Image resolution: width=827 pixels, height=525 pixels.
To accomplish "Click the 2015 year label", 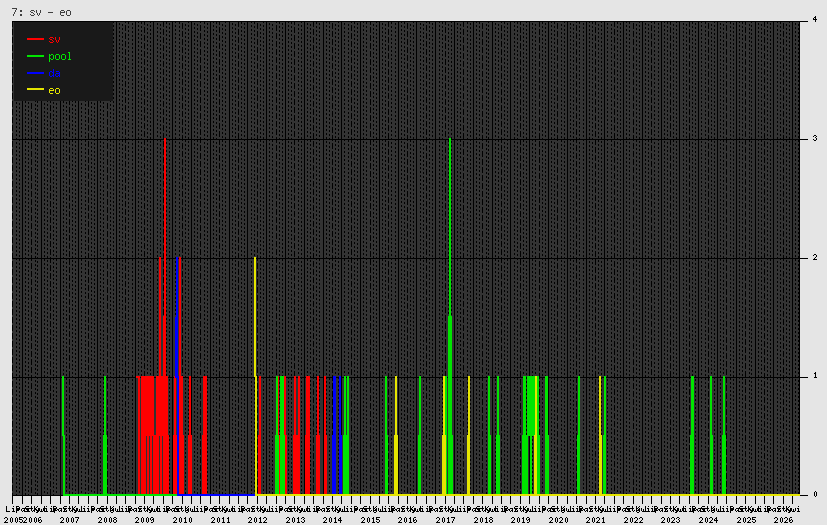I will pos(370,520).
